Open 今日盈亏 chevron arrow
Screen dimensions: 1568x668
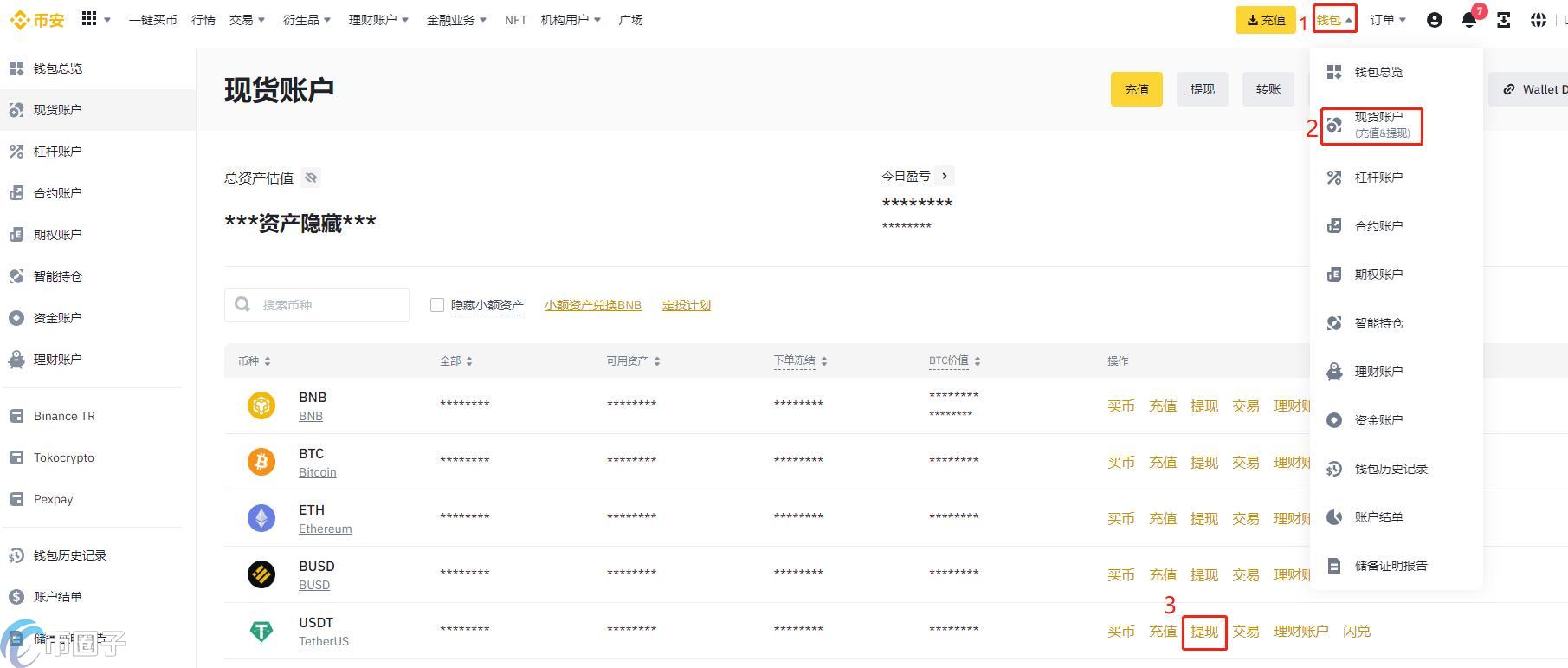[945, 176]
